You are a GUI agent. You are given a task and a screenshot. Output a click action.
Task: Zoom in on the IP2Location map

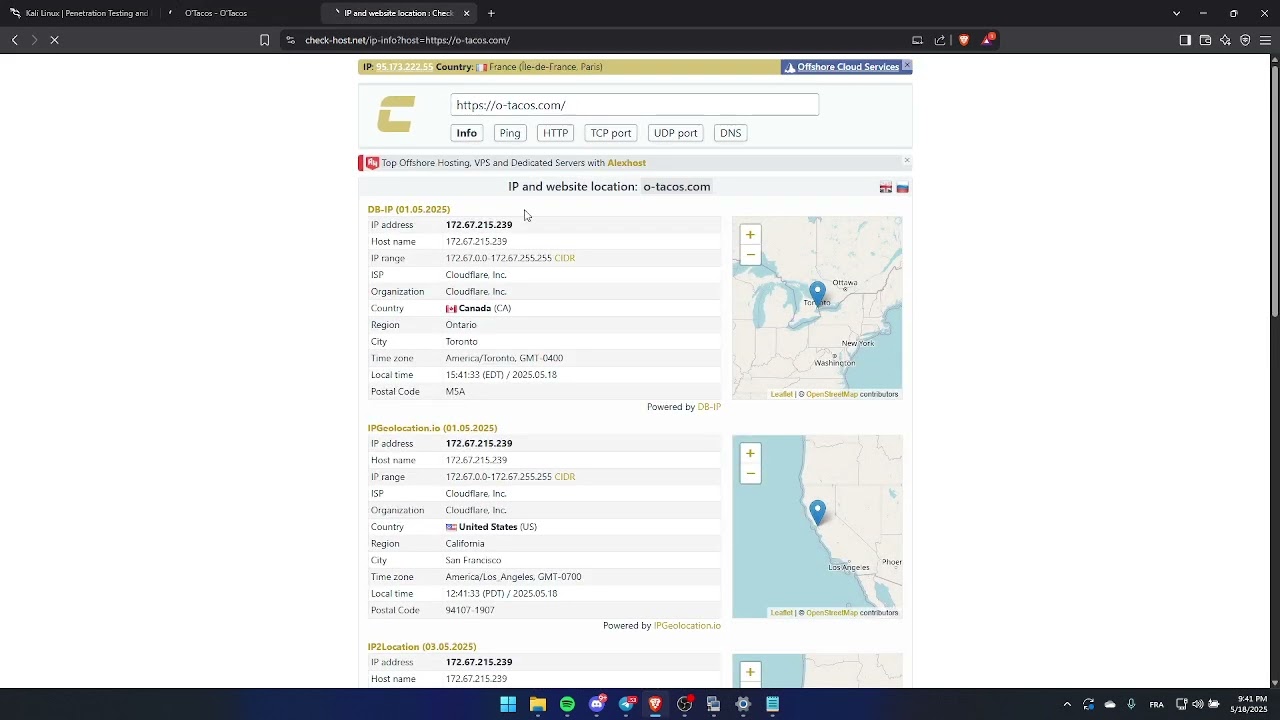coord(750,672)
